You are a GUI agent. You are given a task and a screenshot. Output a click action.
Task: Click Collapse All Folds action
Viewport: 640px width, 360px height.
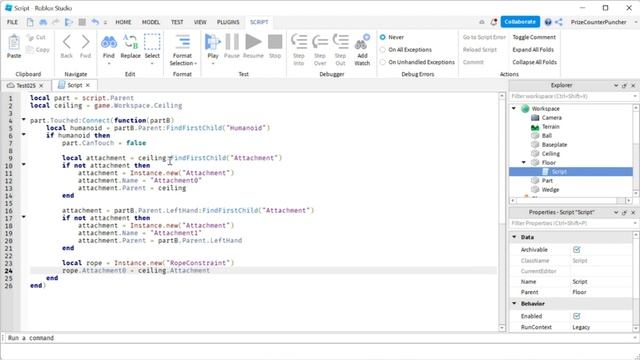click(534, 62)
